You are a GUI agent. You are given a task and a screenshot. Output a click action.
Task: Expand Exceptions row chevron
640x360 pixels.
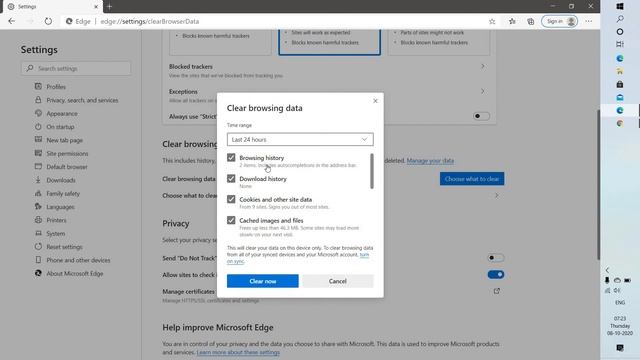pyautogui.click(x=482, y=91)
